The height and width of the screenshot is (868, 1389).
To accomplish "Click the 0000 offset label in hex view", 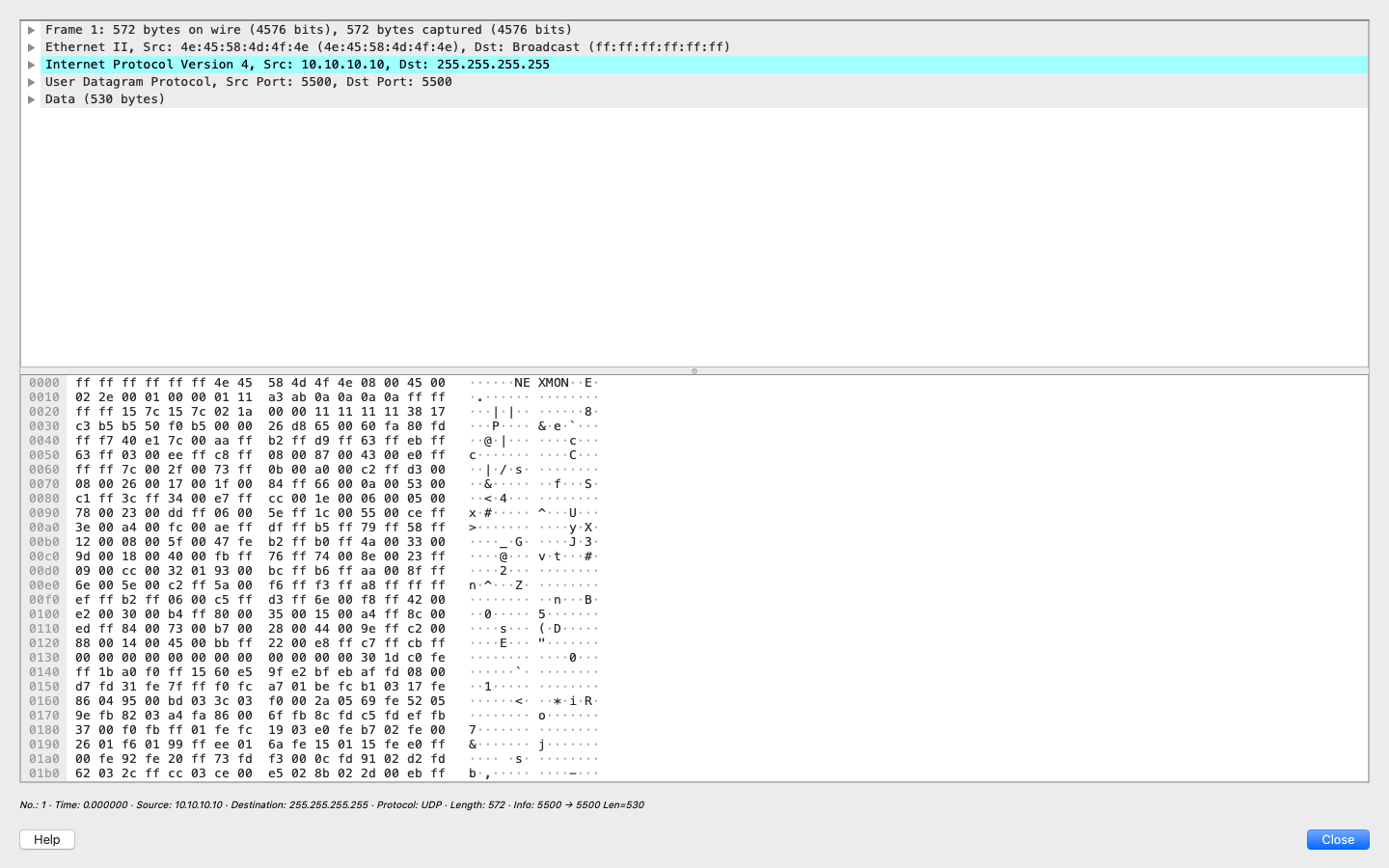I will [43, 383].
